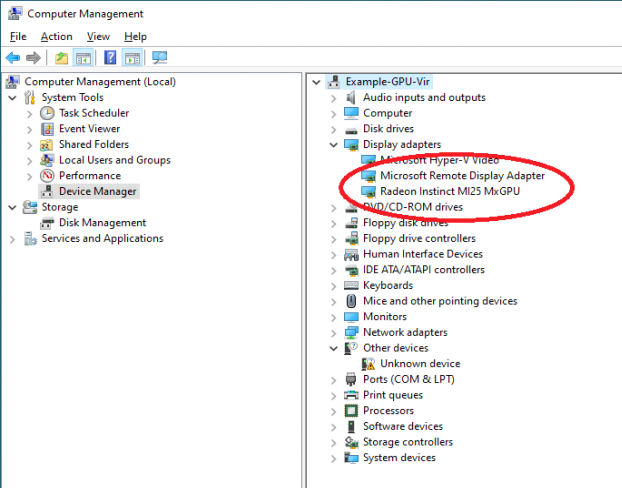Click the Back arrow toolbar icon
This screenshot has width=622, height=488.
13,58
